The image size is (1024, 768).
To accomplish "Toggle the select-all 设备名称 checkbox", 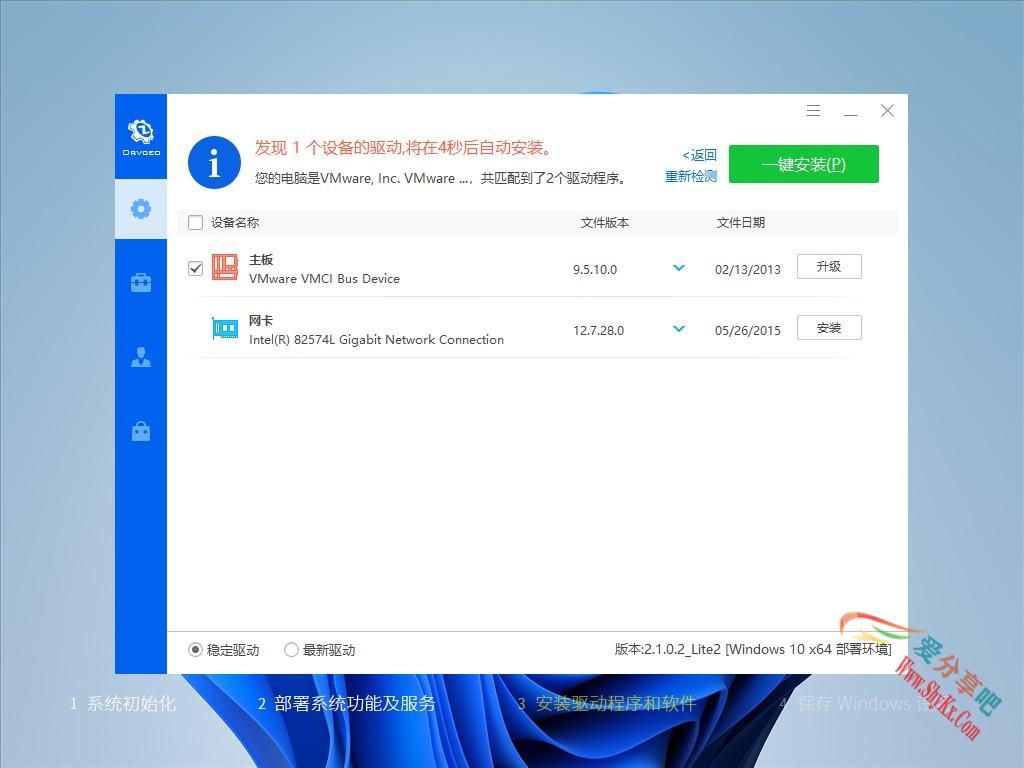I will pos(195,223).
